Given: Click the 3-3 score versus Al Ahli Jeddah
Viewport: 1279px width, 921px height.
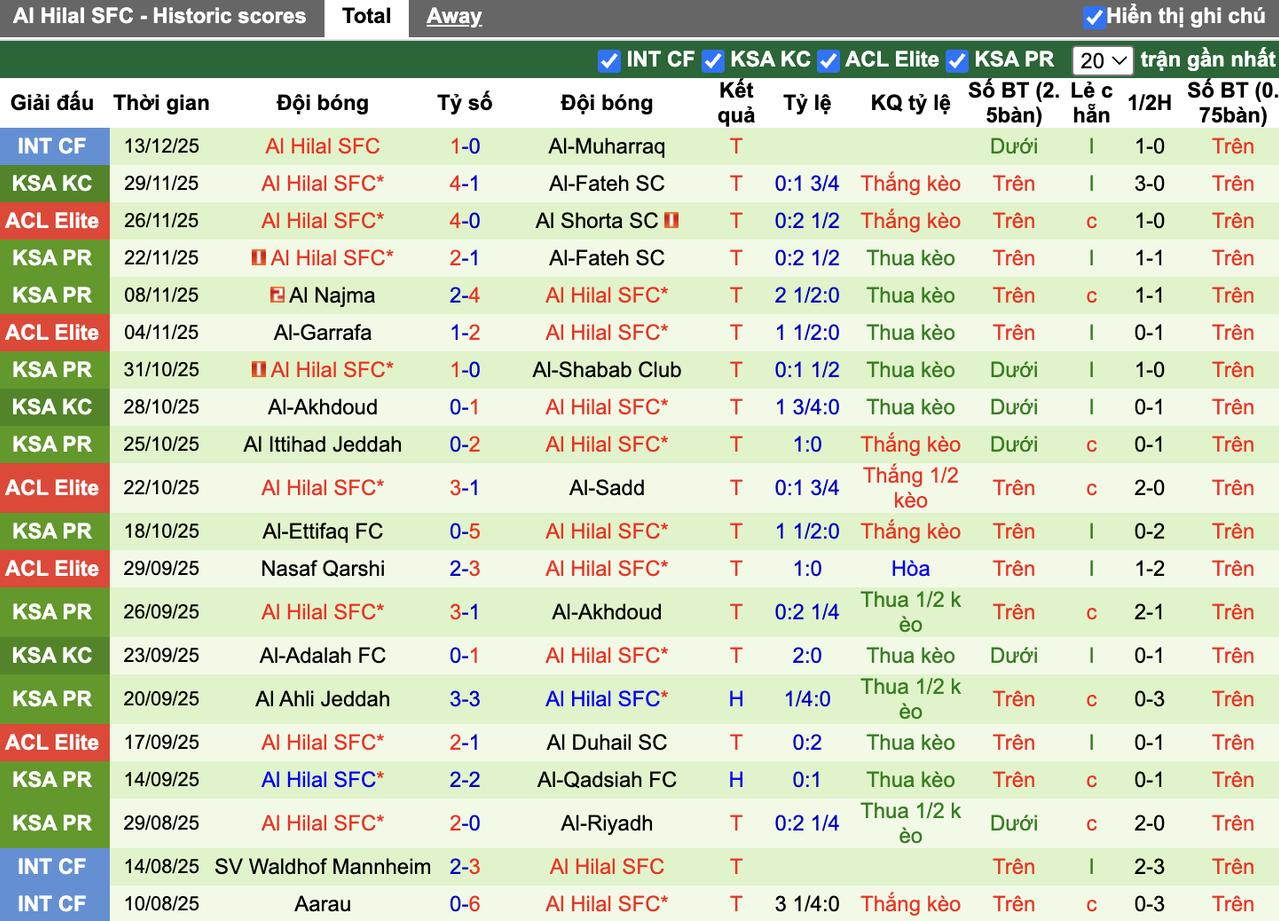Looking at the screenshot, I should click(465, 699).
